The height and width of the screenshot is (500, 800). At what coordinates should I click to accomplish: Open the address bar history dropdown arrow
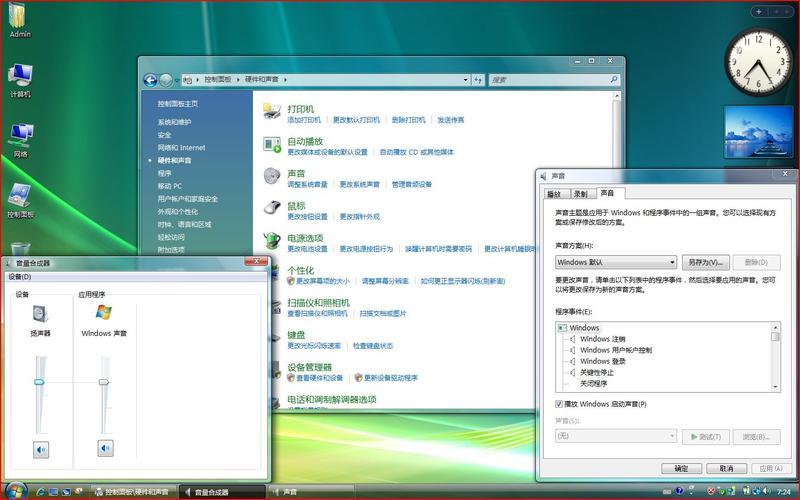tap(465, 80)
